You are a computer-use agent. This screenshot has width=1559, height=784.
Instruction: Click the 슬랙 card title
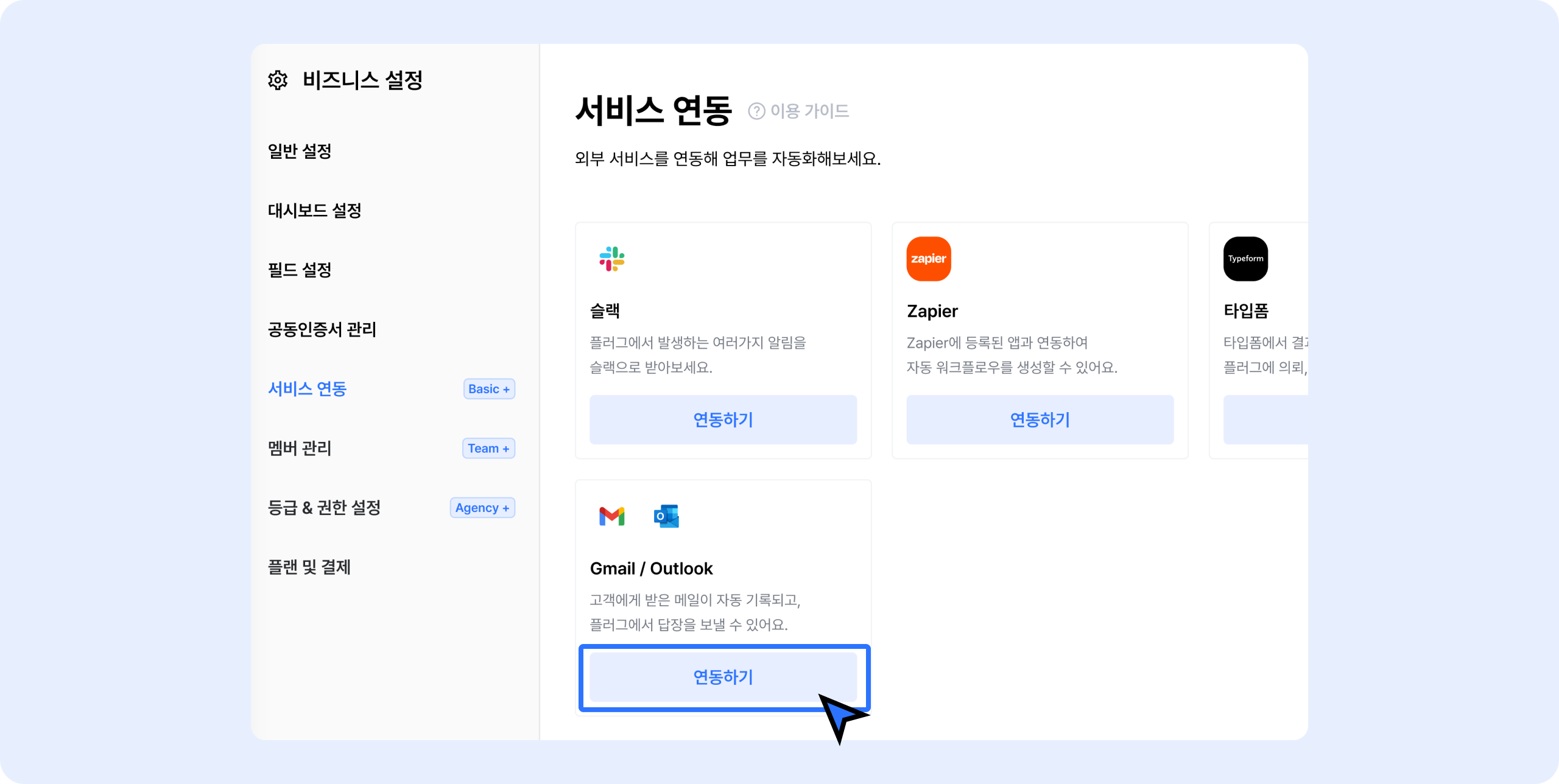click(605, 311)
